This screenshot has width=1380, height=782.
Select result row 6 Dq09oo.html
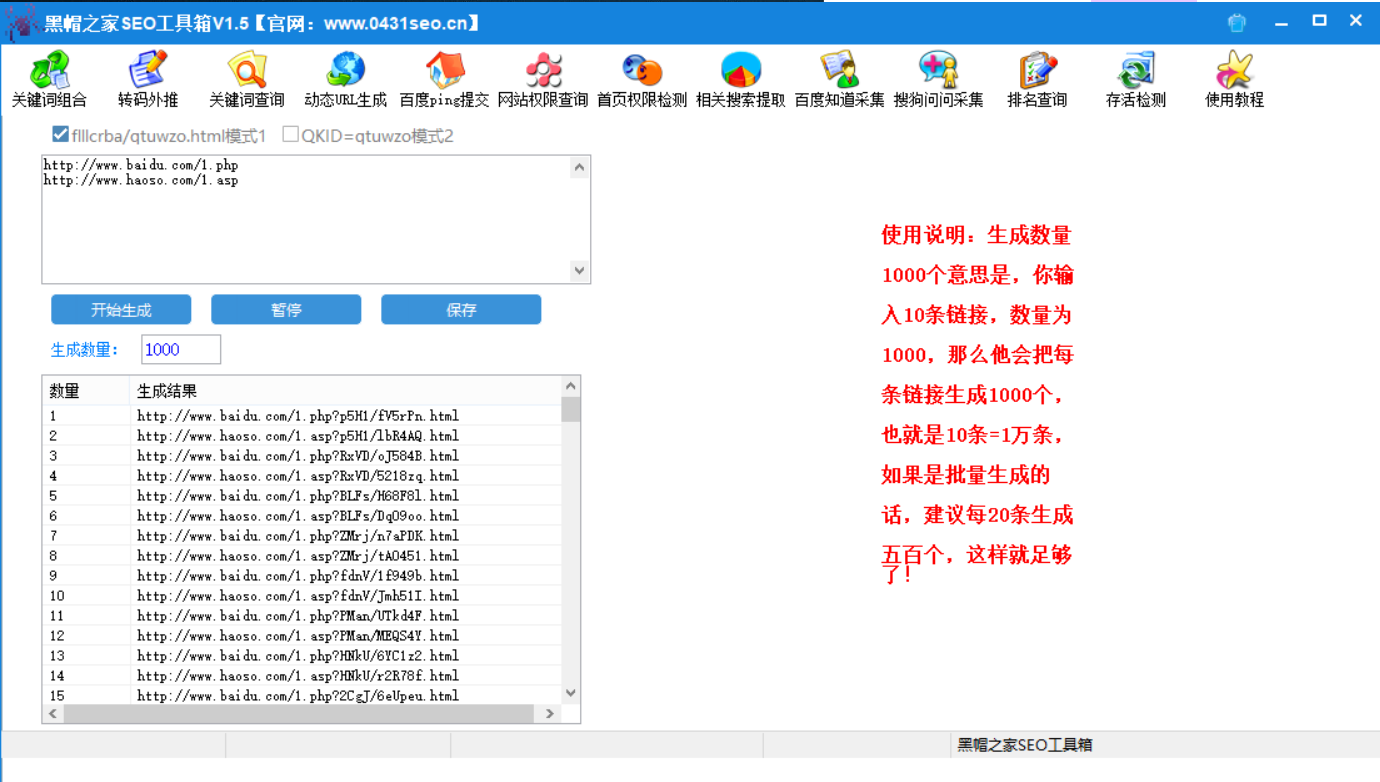pyautogui.click(x=302, y=516)
